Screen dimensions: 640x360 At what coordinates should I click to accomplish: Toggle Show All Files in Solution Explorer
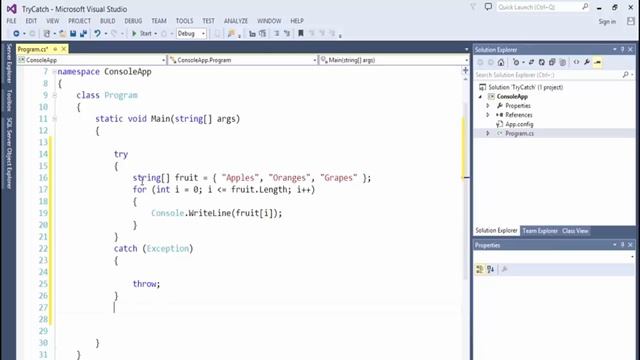coord(563,62)
